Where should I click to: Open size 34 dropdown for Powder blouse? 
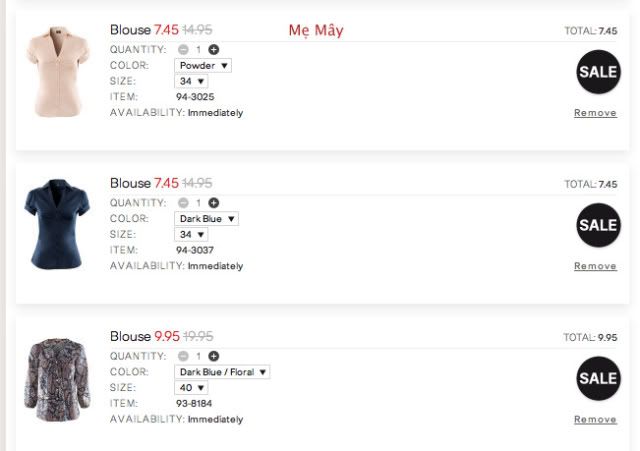(192, 81)
